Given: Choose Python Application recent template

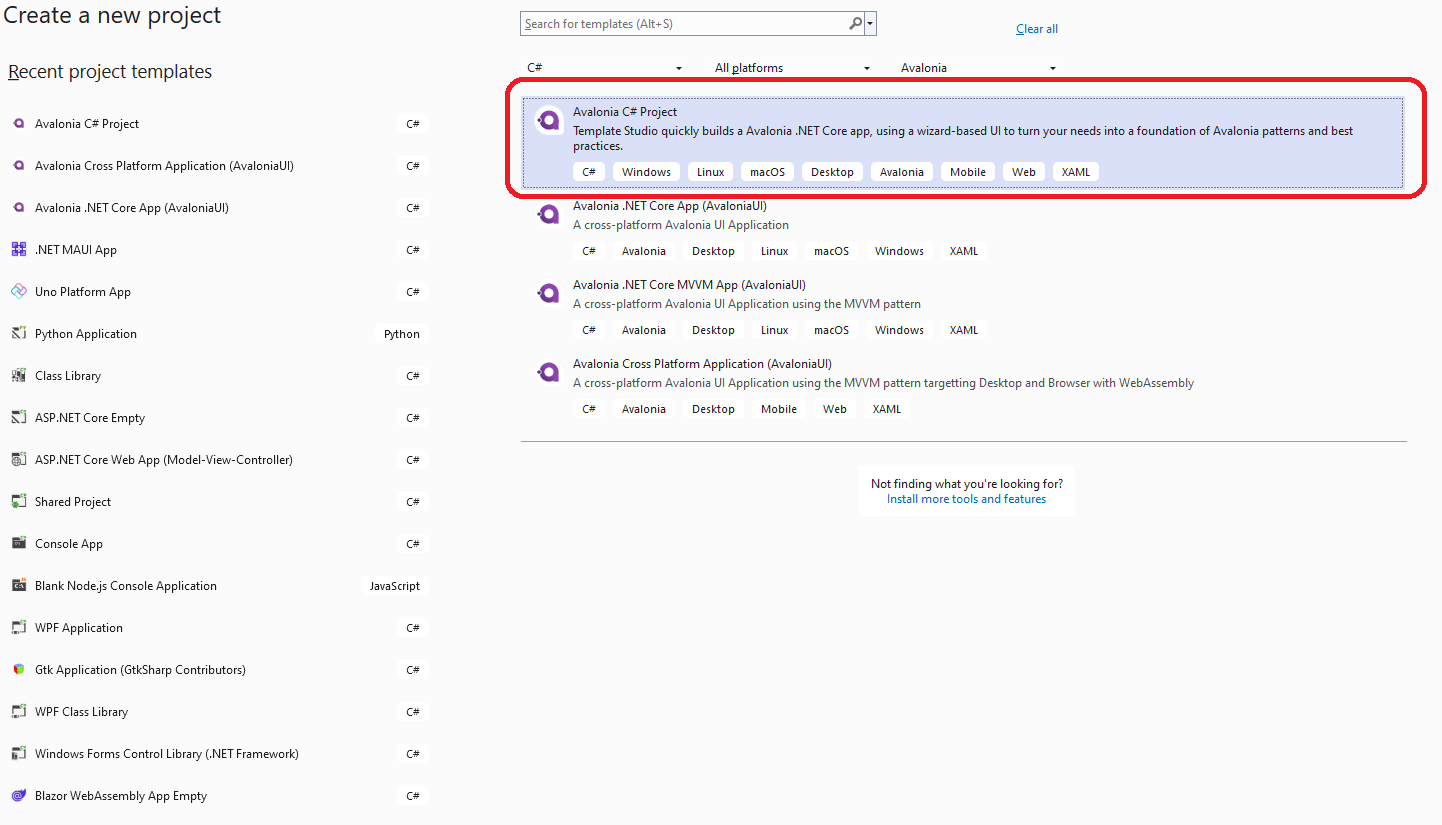Looking at the screenshot, I should [x=217, y=334].
